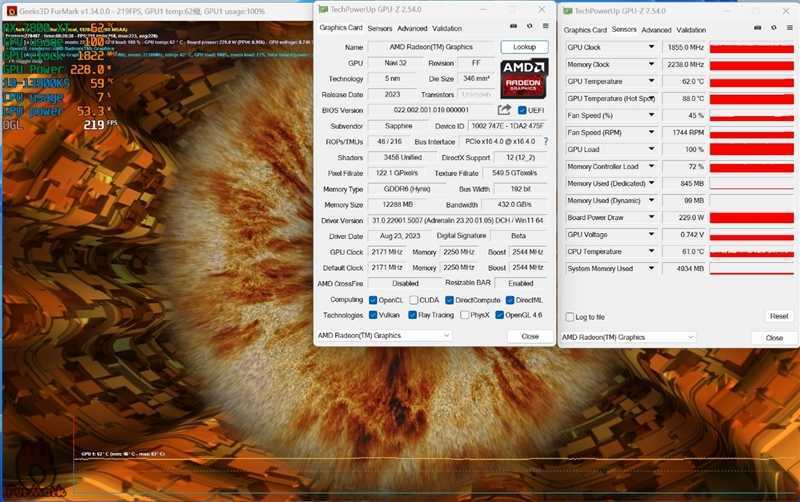800x502 pixels.
Task: Open the Board Power Draw dropdown arrow
Action: point(651,217)
